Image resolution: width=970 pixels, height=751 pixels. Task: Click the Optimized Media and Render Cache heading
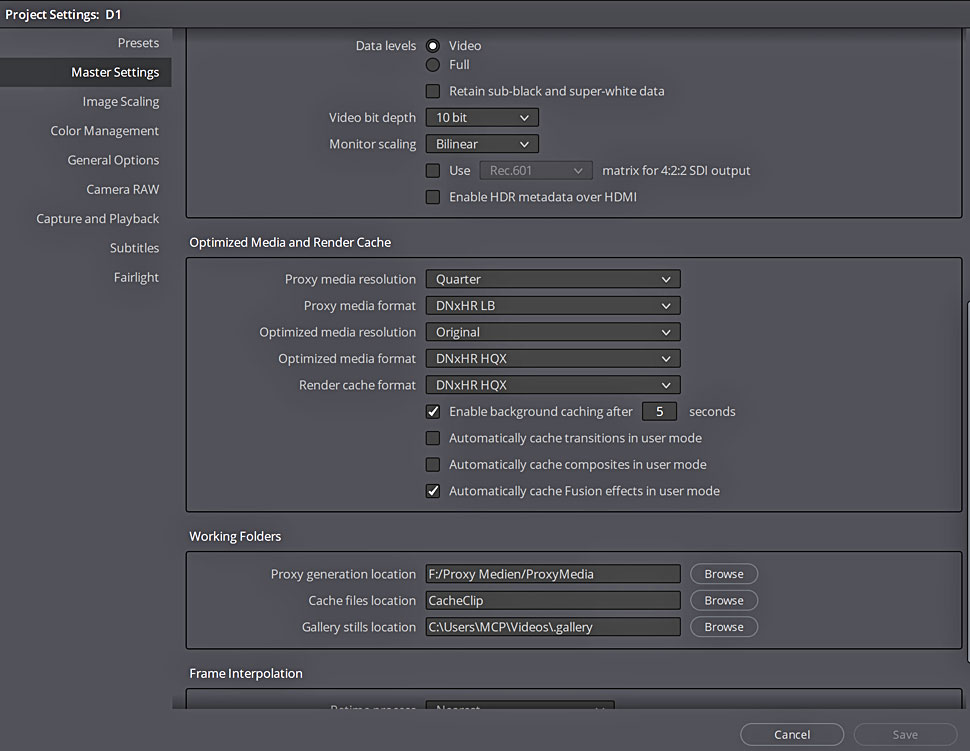[x=290, y=242]
